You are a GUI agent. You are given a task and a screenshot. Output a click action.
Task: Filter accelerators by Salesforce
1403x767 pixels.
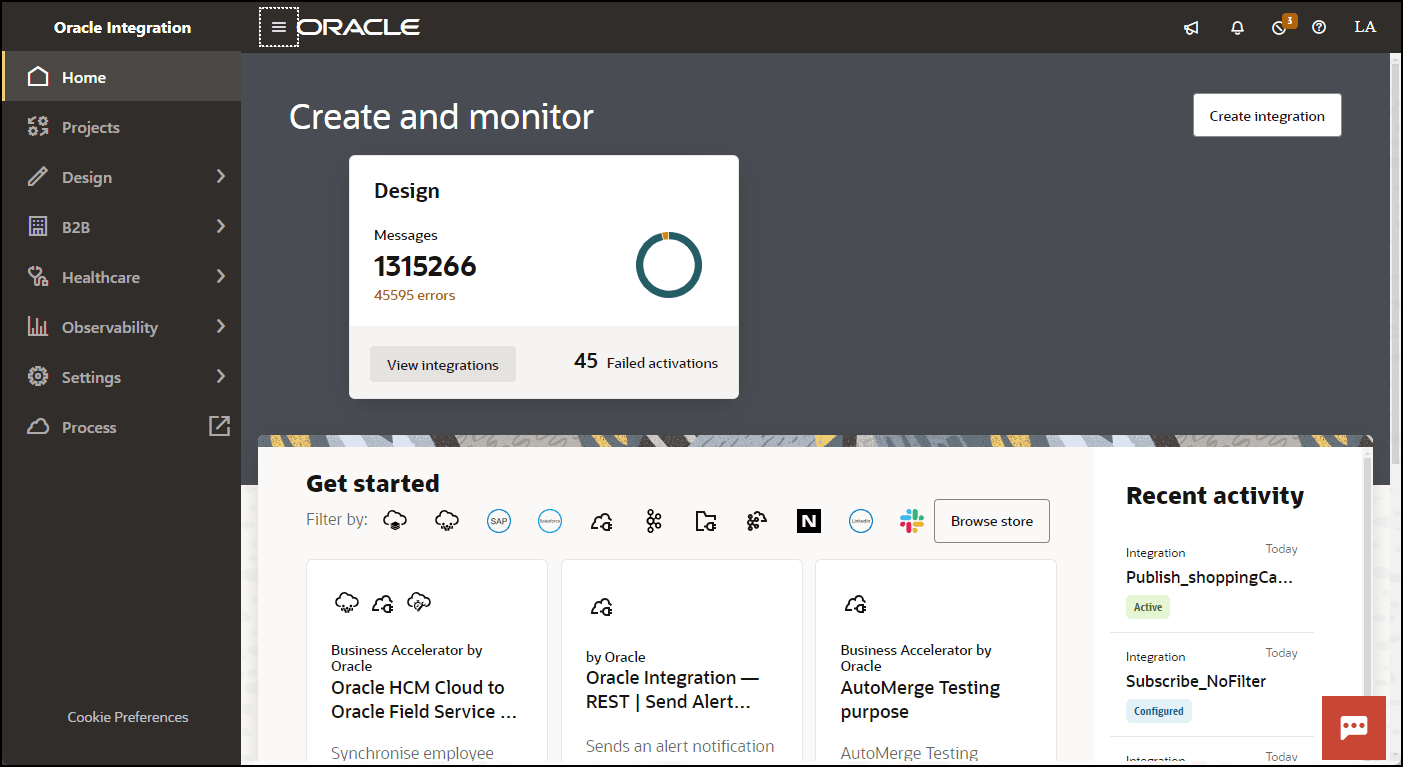[x=550, y=520]
